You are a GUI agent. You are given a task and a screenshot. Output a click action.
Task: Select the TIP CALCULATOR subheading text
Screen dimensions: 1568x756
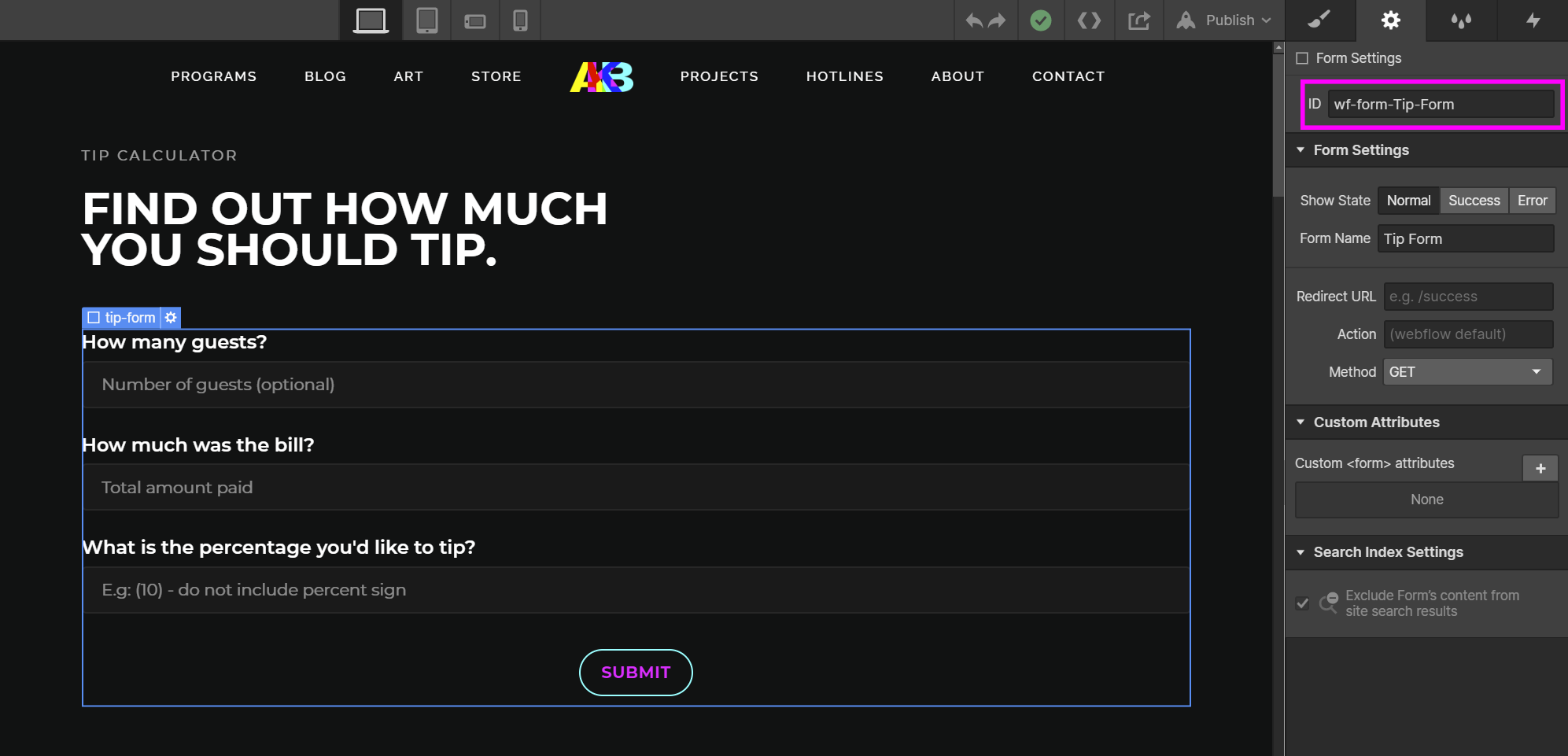tap(159, 156)
